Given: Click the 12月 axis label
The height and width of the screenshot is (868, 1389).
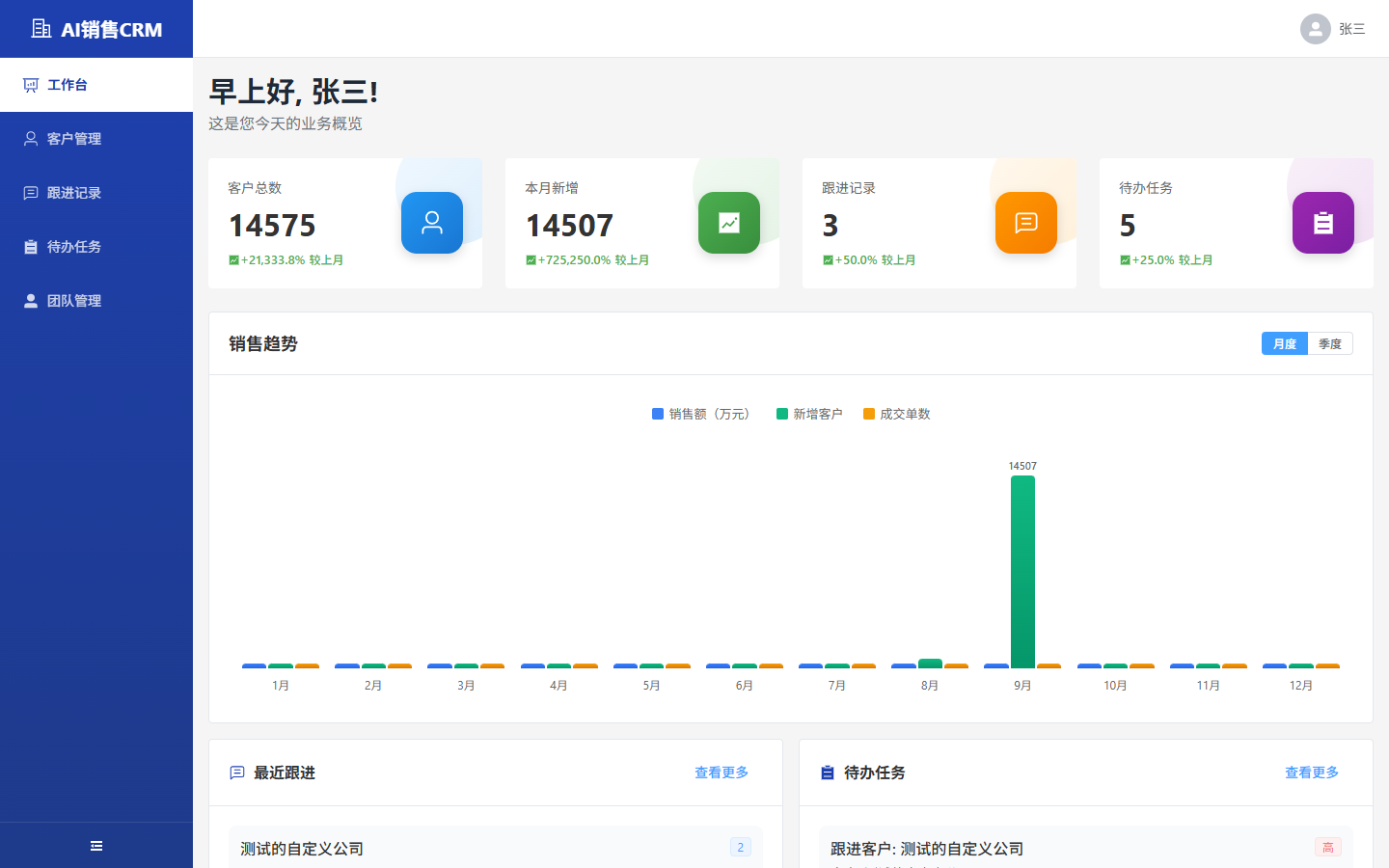Looking at the screenshot, I should tap(1300, 686).
